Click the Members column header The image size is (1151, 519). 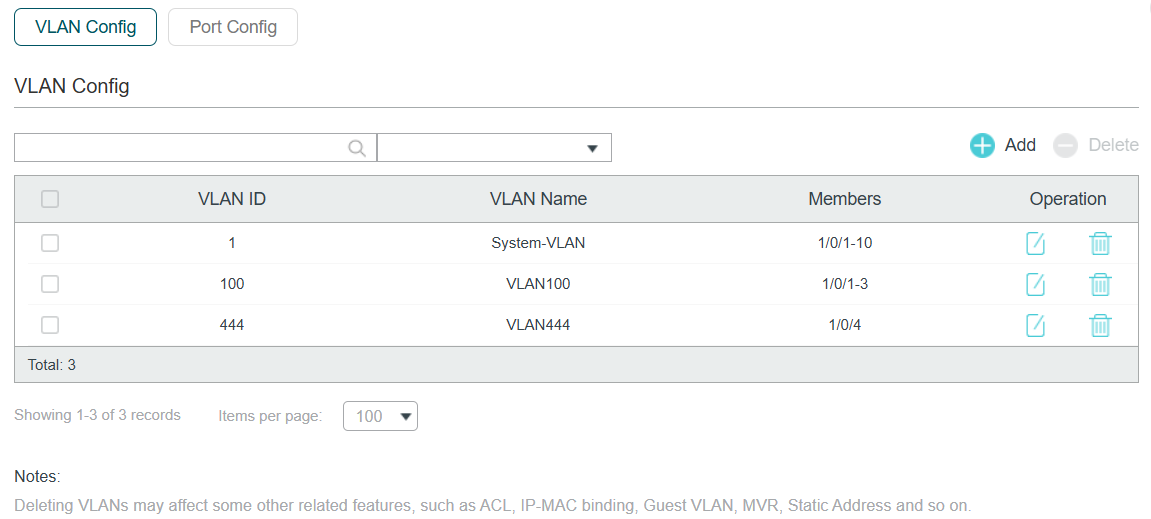[844, 199]
